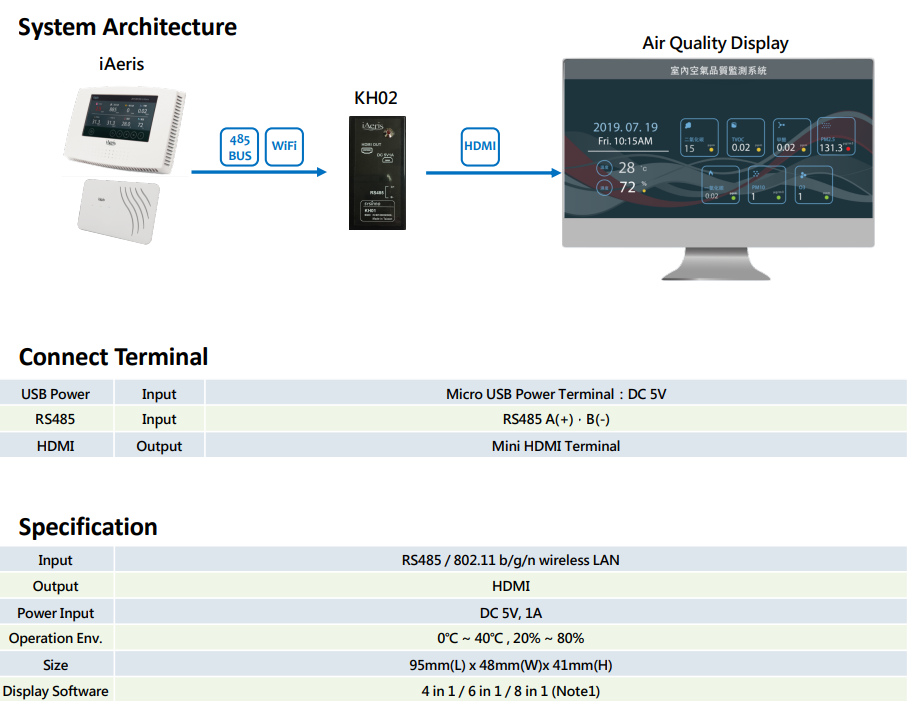
Task: Toggle the red alert dot on PM2.5
Action: point(850,150)
